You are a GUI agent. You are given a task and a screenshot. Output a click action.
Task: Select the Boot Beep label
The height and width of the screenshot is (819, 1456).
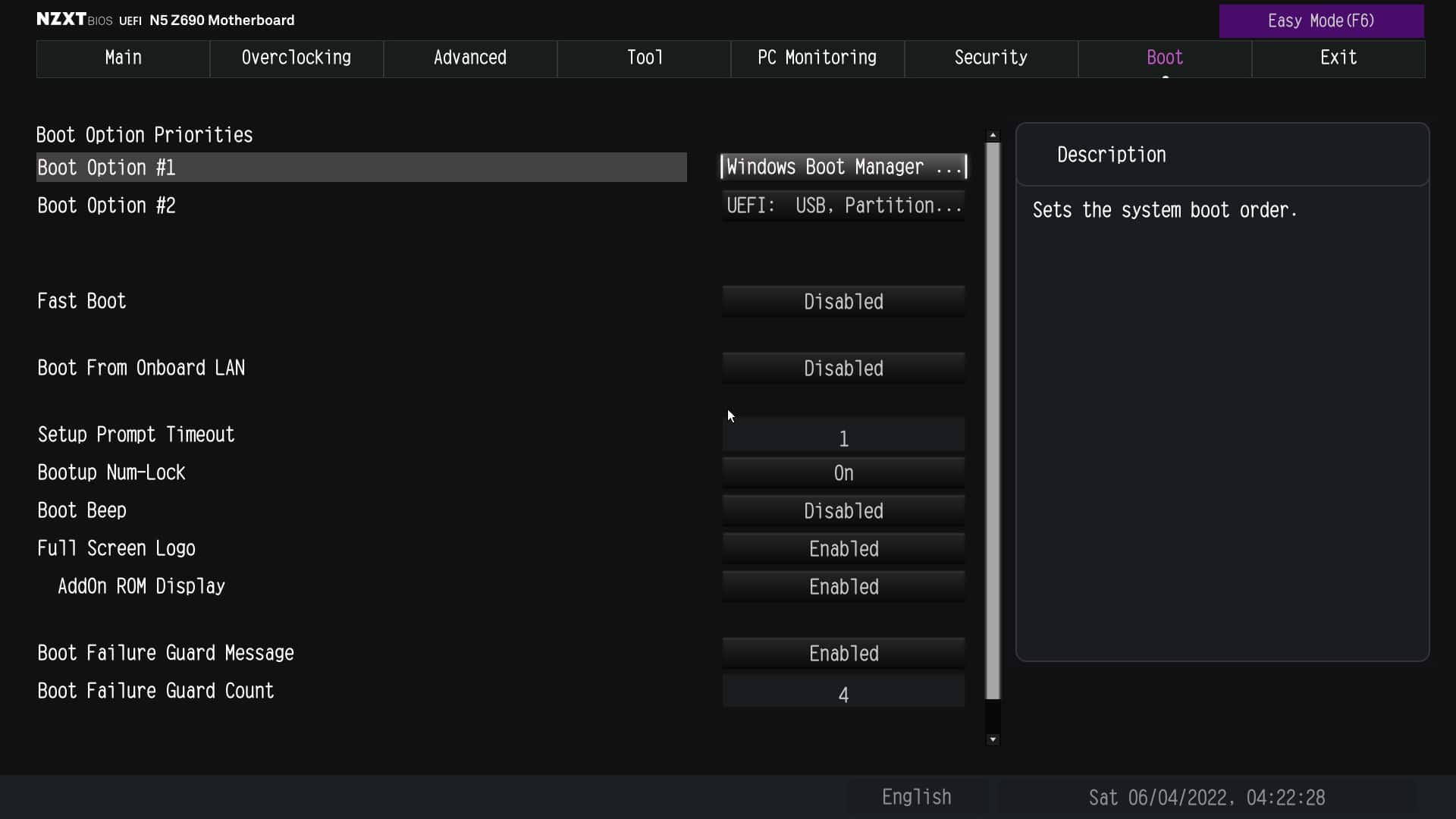pyautogui.click(x=82, y=510)
